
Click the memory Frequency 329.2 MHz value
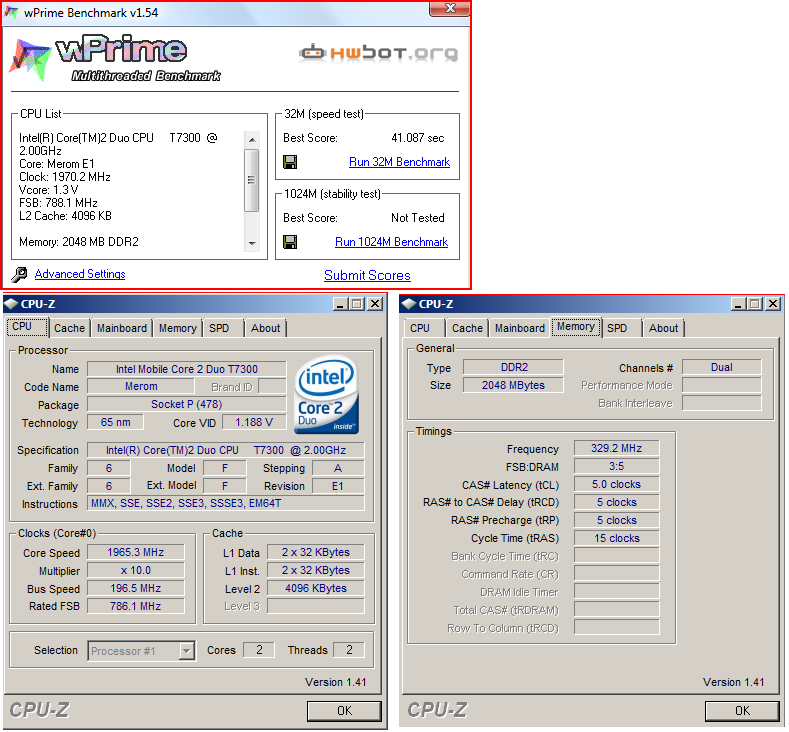616,448
